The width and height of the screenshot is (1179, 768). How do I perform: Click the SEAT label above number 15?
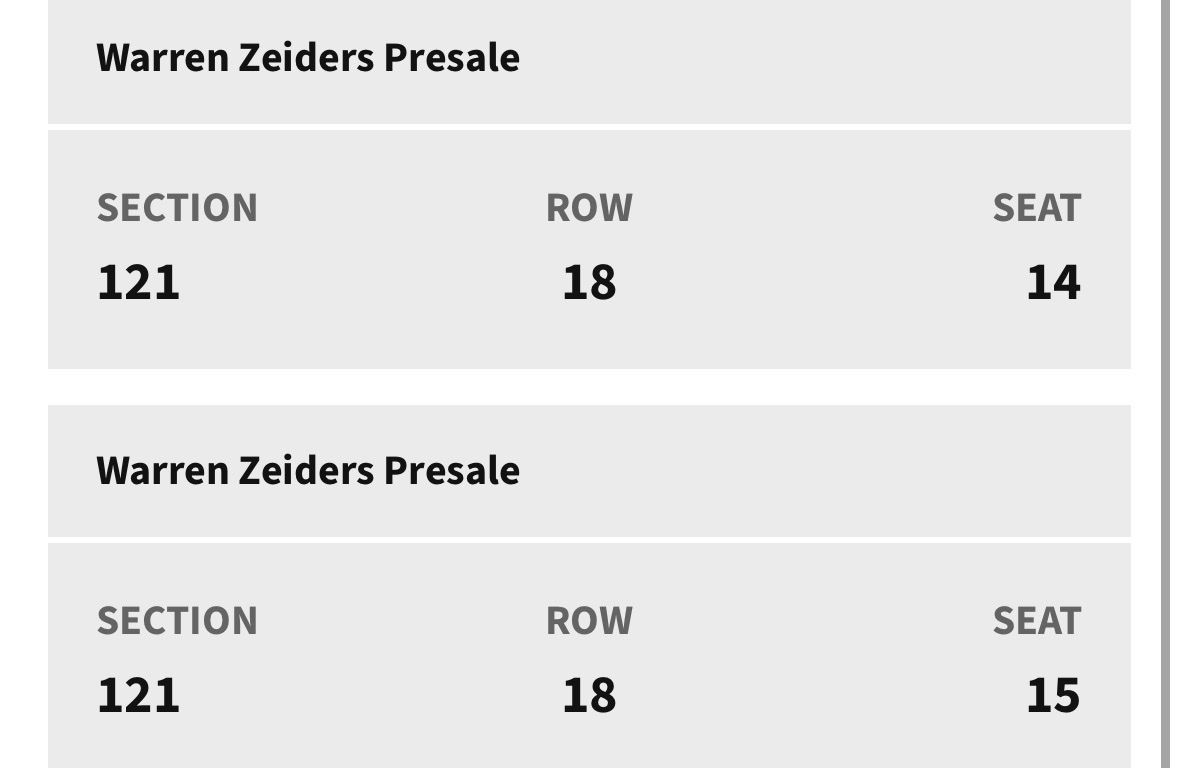(x=1036, y=621)
